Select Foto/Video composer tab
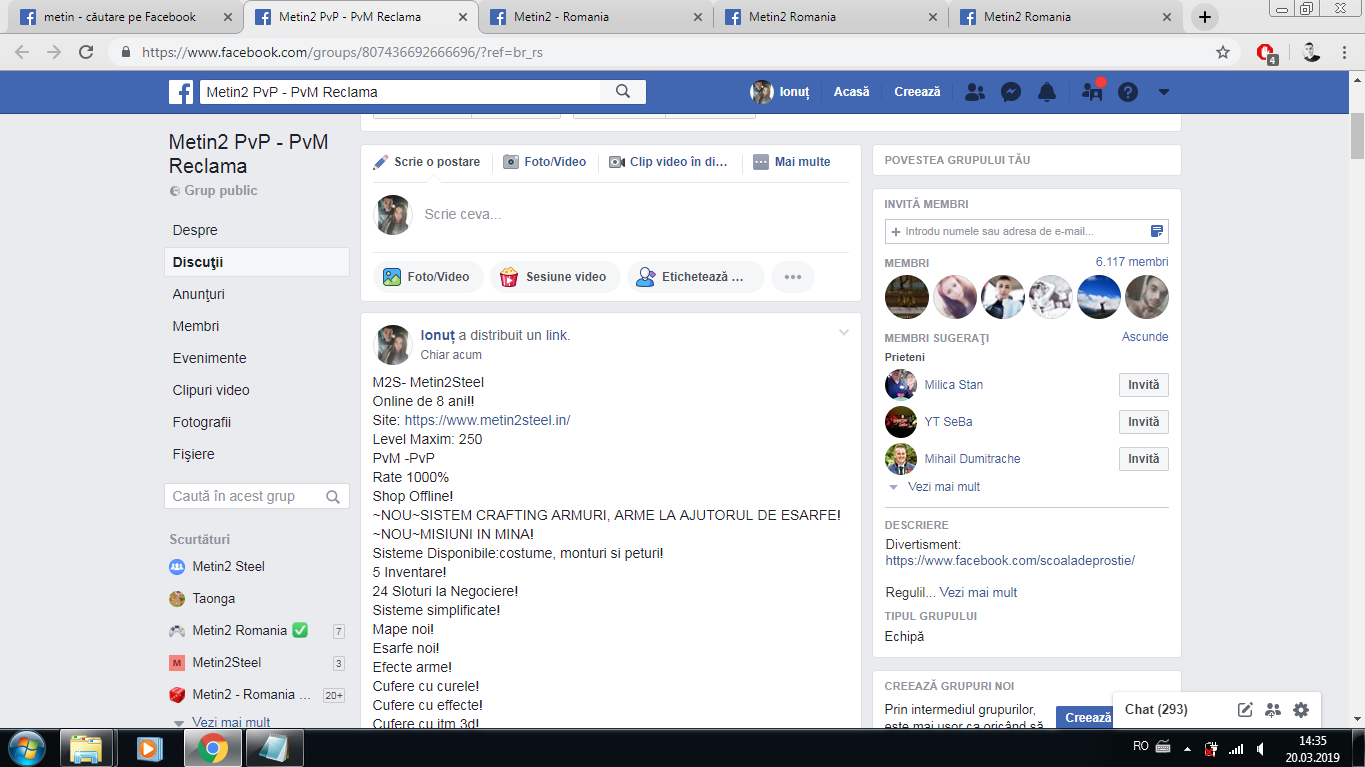 point(545,161)
